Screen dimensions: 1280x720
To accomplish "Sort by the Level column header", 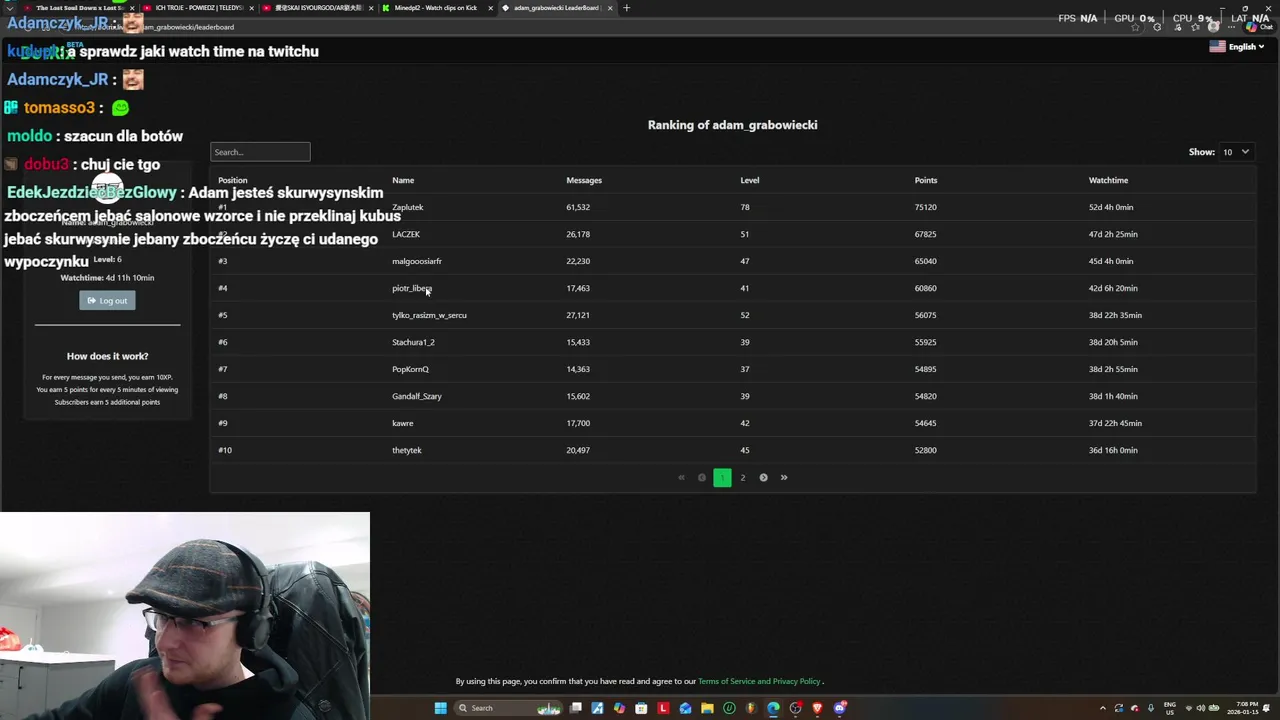I will point(750,180).
